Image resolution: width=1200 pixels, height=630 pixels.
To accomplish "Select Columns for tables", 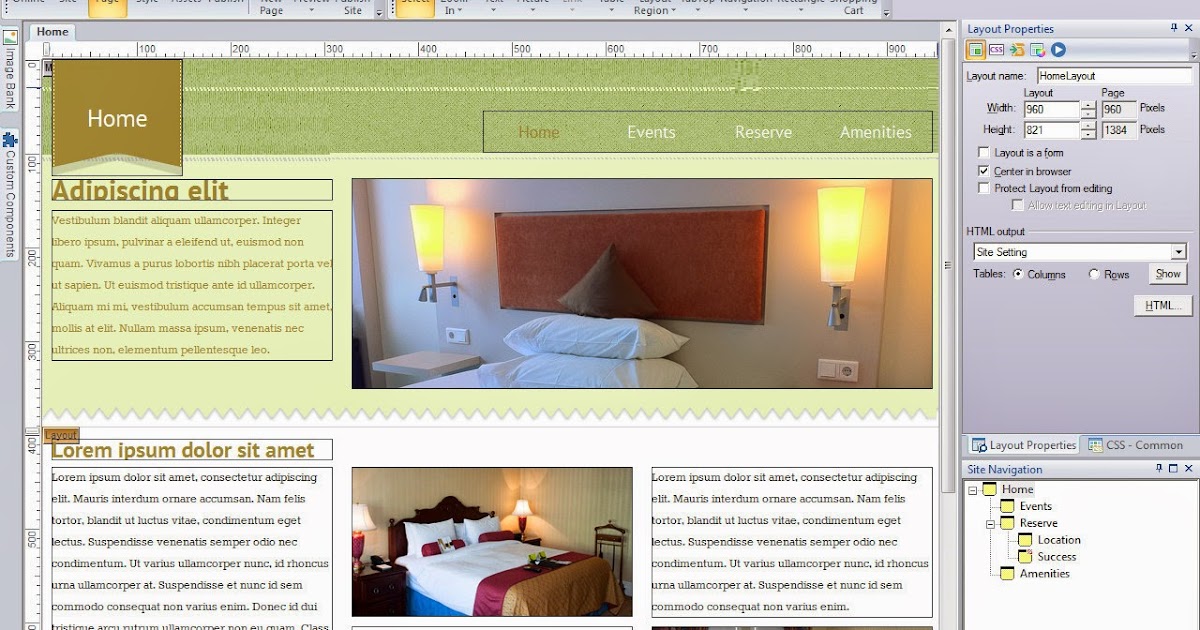I will (1018, 274).
